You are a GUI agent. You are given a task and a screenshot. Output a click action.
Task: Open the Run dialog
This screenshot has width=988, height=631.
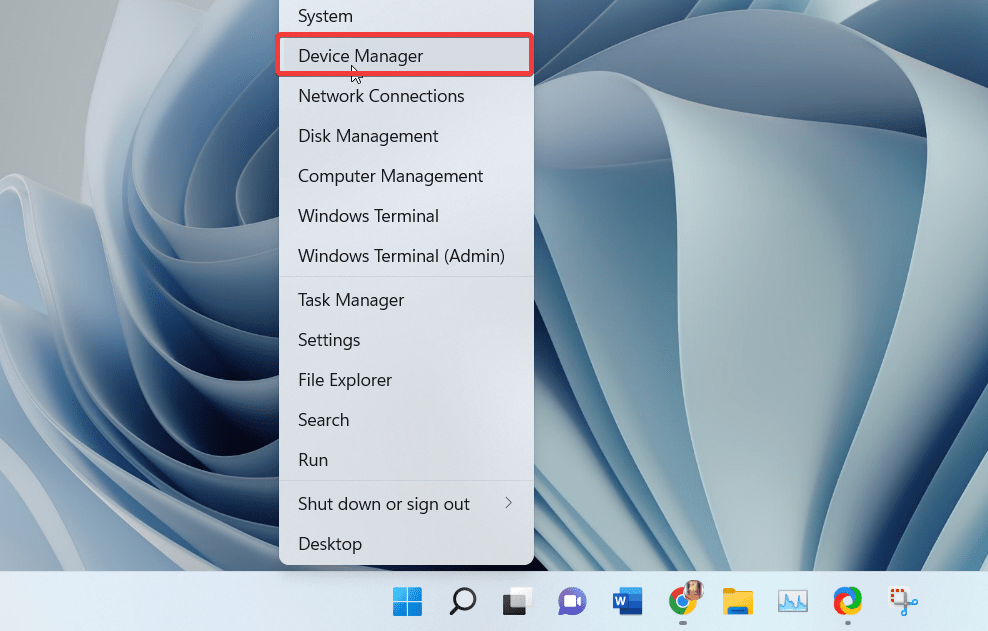tap(313, 460)
